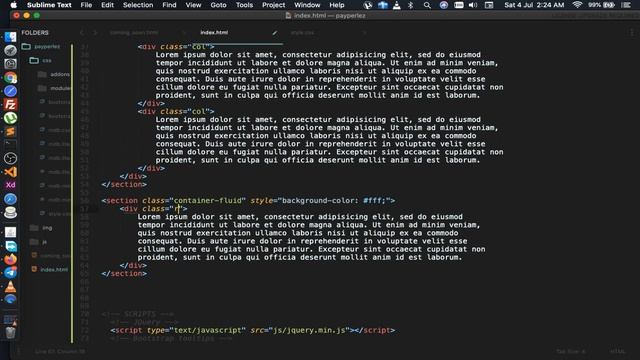The image size is (640, 360).
Task: Click the Tab Size setting in status bar
Action: pyautogui.click(x=571, y=351)
